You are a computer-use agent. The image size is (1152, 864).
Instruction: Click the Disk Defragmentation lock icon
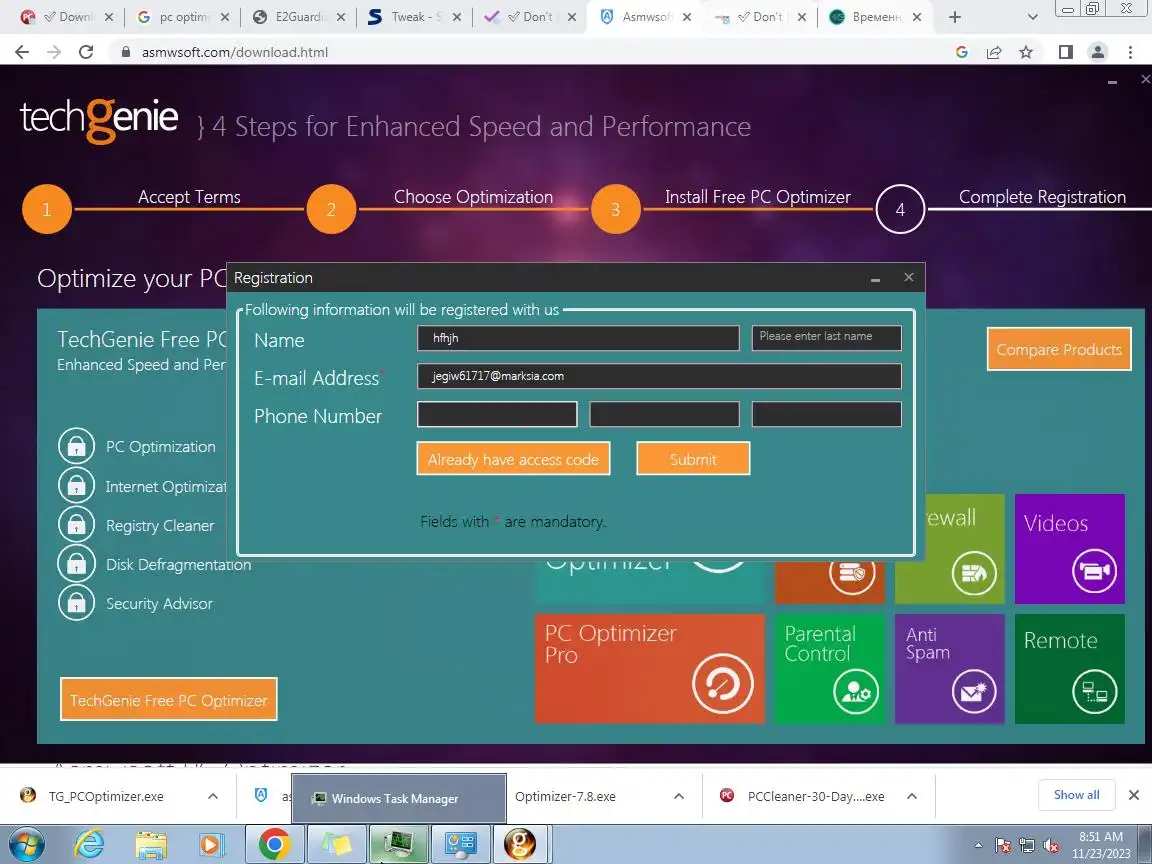click(76, 564)
